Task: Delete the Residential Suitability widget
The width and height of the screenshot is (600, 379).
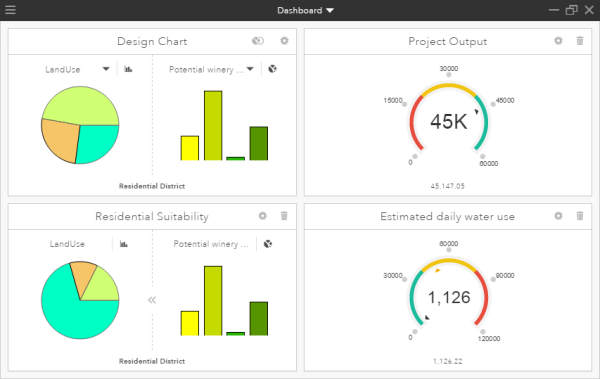Action: pos(284,216)
